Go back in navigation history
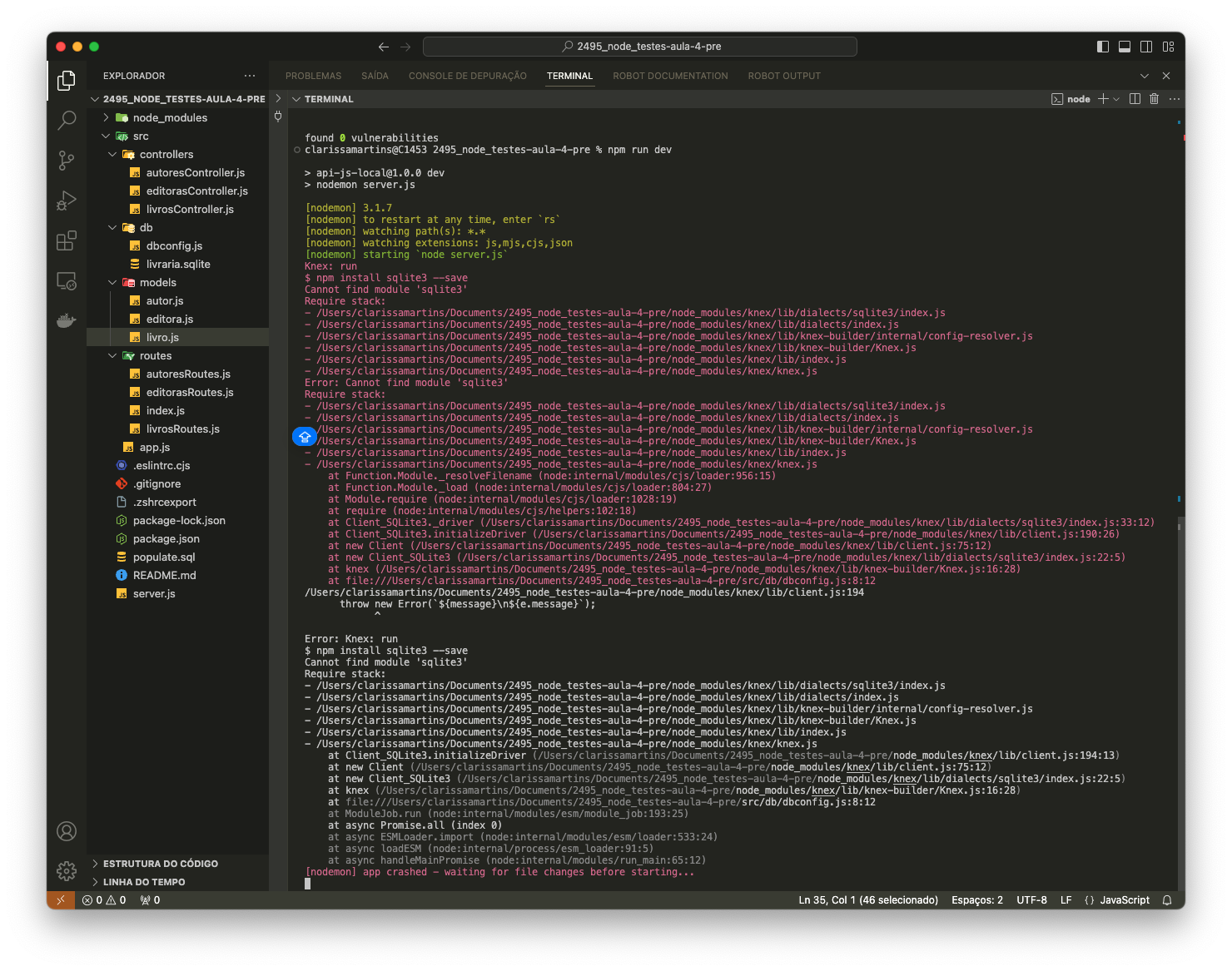 384,47
